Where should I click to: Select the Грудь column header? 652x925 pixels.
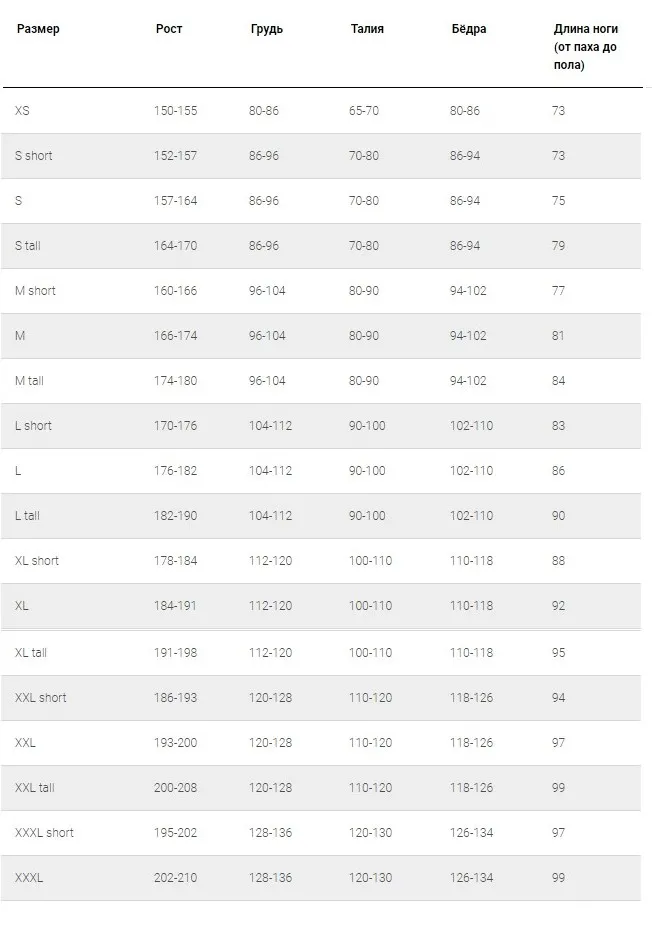pos(267,29)
